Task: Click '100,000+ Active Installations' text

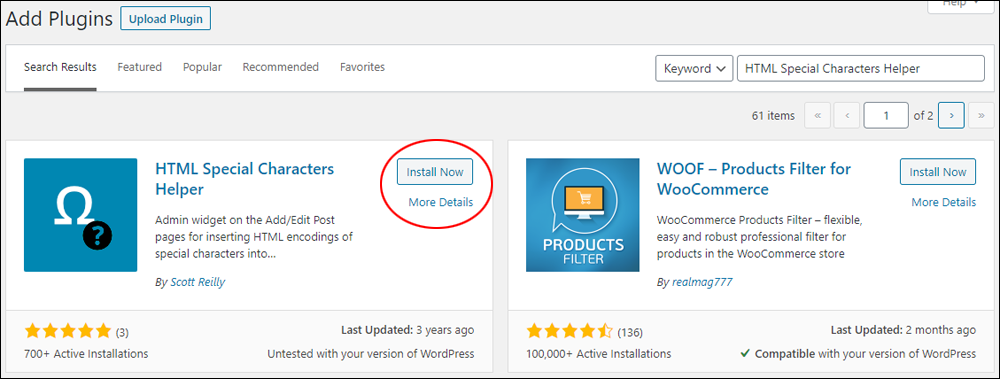Action: 598,353
